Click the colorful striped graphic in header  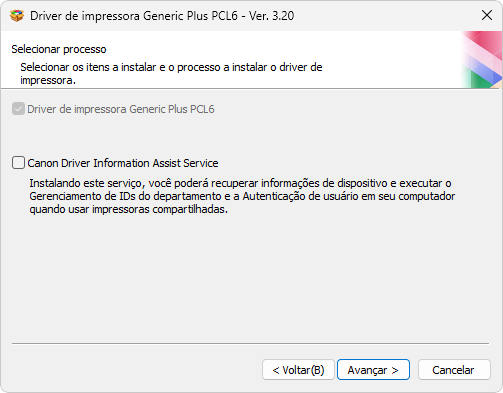pos(482,60)
